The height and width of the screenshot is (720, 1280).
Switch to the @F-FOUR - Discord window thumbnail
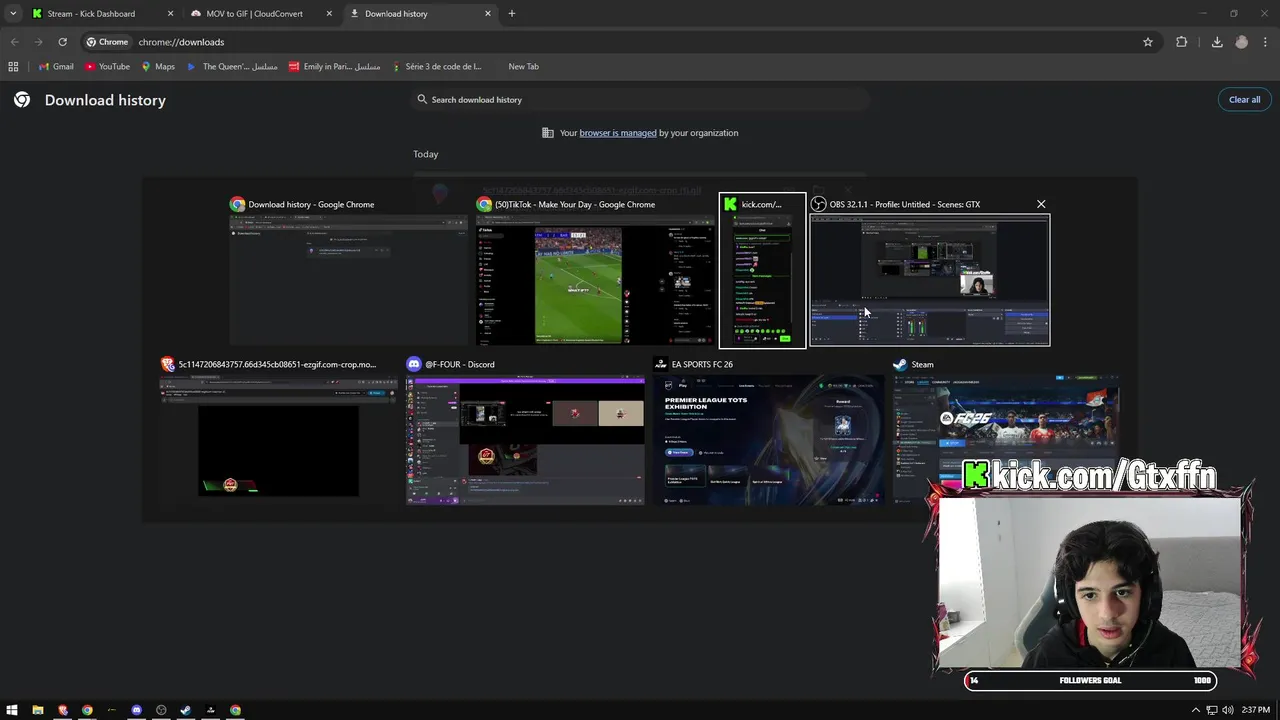525,430
